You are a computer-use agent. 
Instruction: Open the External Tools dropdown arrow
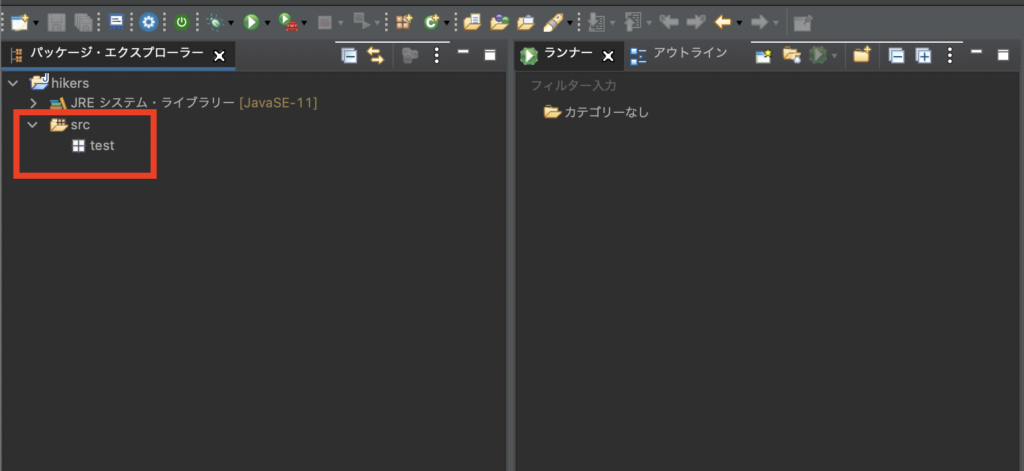click(304, 24)
